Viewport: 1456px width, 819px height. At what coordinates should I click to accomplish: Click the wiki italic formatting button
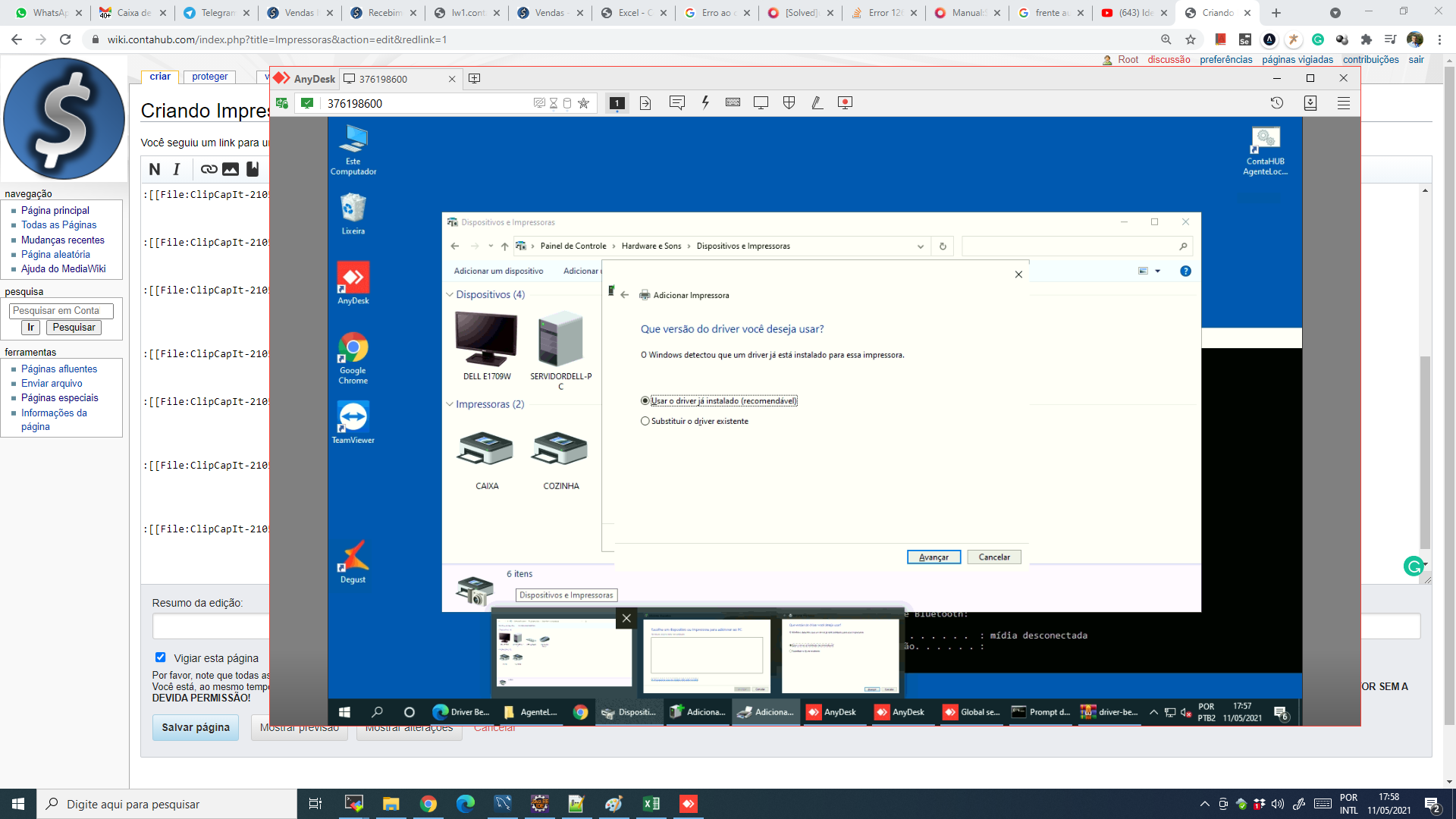tap(177, 169)
